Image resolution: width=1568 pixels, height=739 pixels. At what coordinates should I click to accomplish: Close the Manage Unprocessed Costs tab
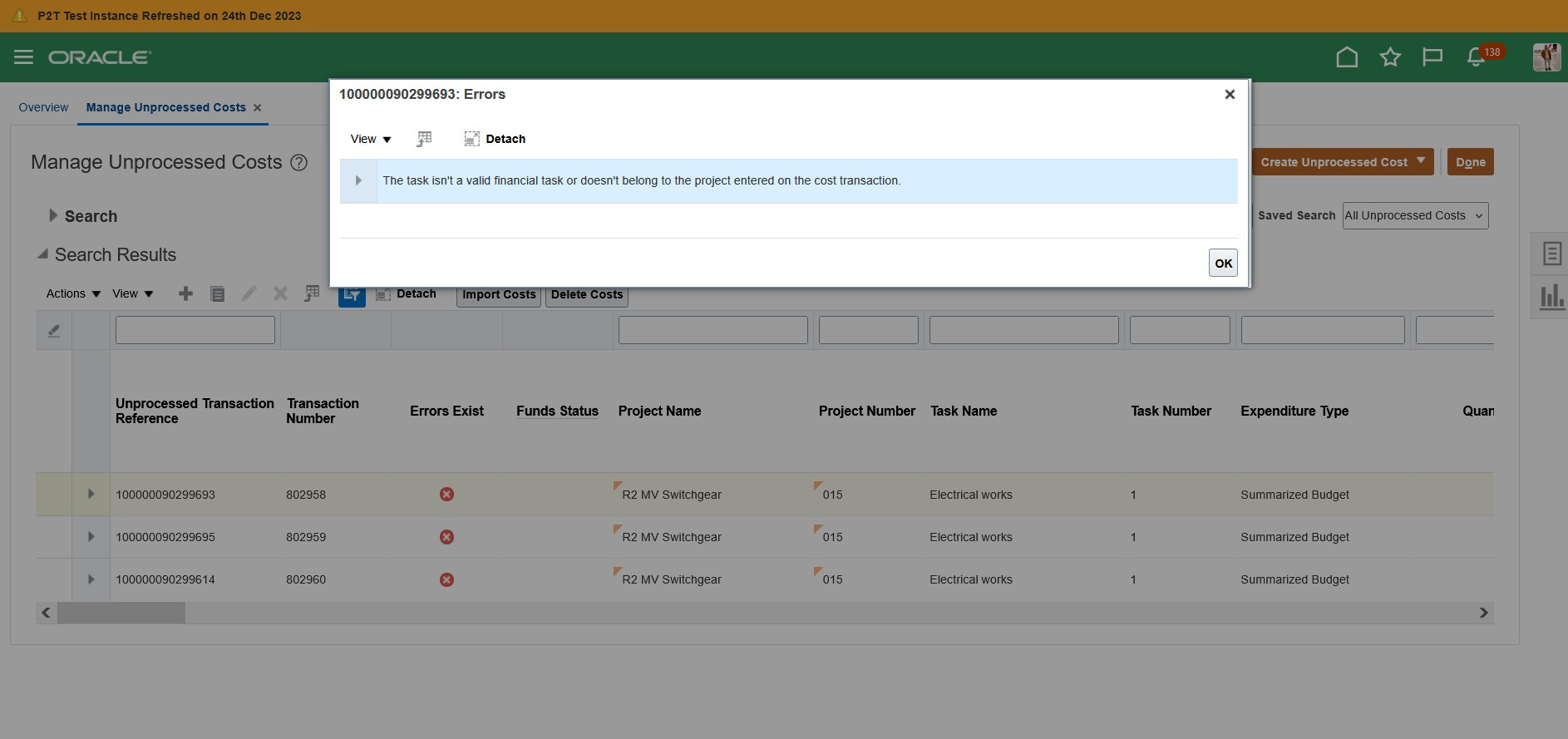(258, 107)
